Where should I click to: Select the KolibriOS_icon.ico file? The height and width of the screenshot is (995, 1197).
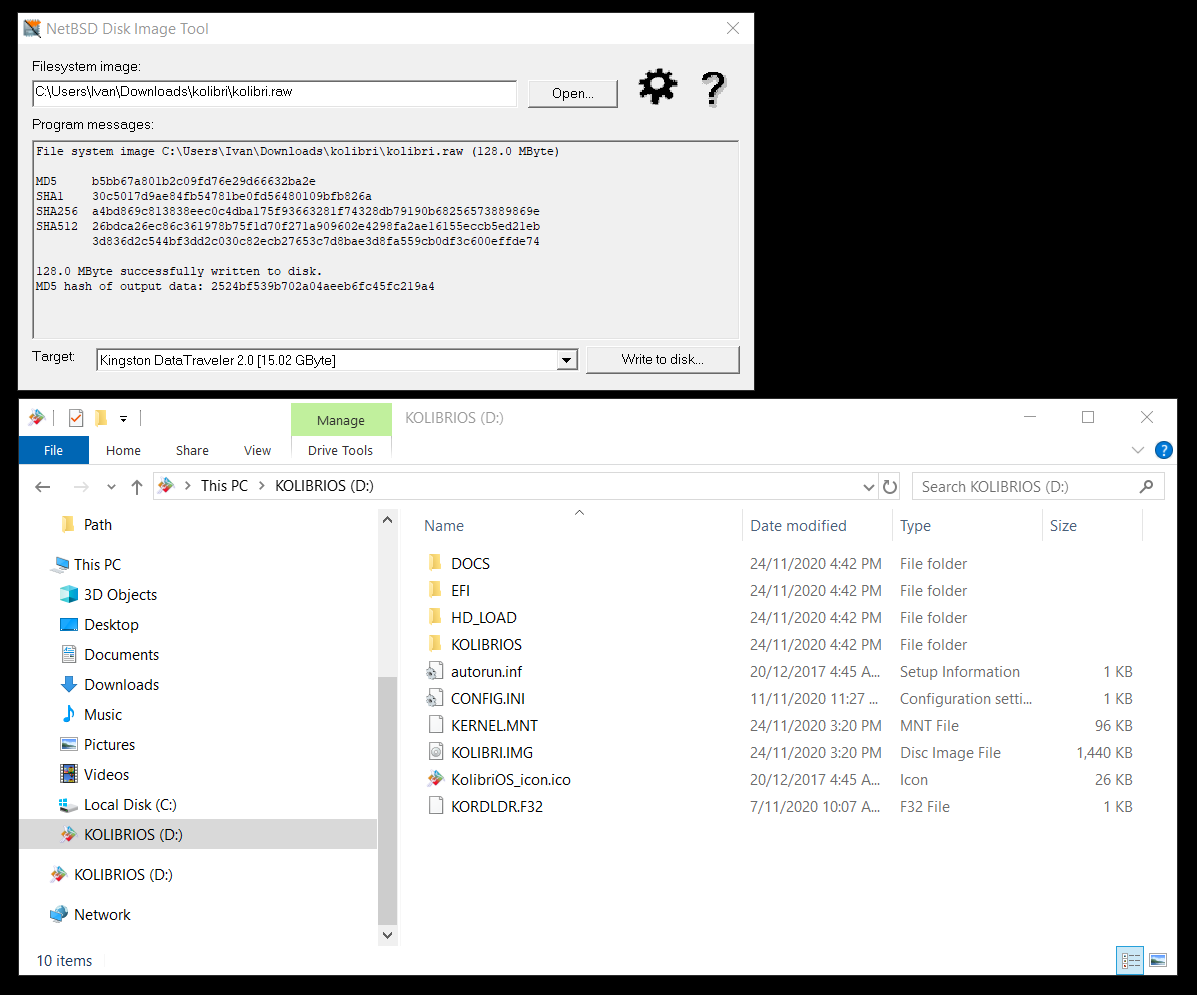tap(510, 779)
